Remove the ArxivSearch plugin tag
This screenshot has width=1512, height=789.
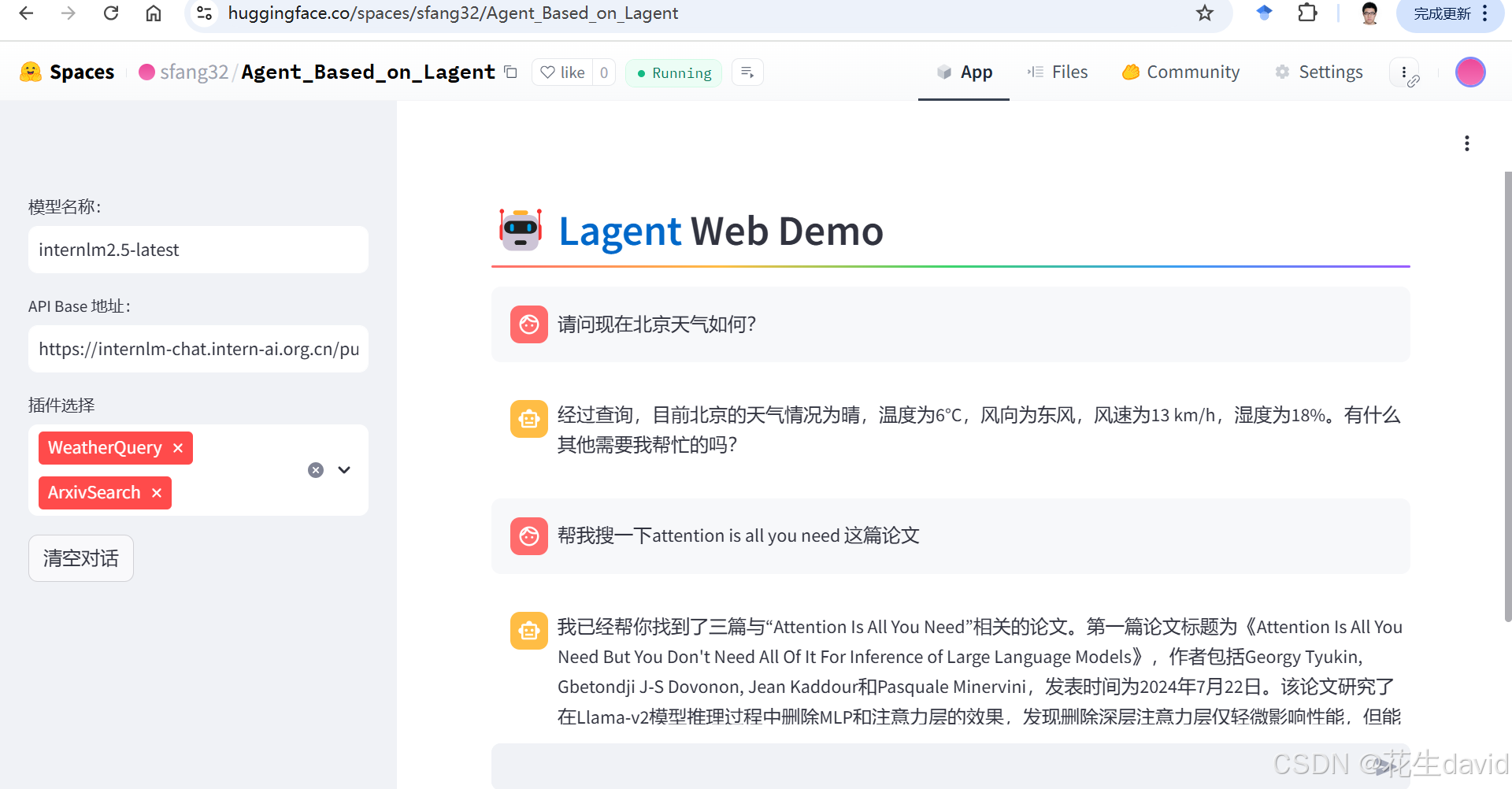click(157, 493)
